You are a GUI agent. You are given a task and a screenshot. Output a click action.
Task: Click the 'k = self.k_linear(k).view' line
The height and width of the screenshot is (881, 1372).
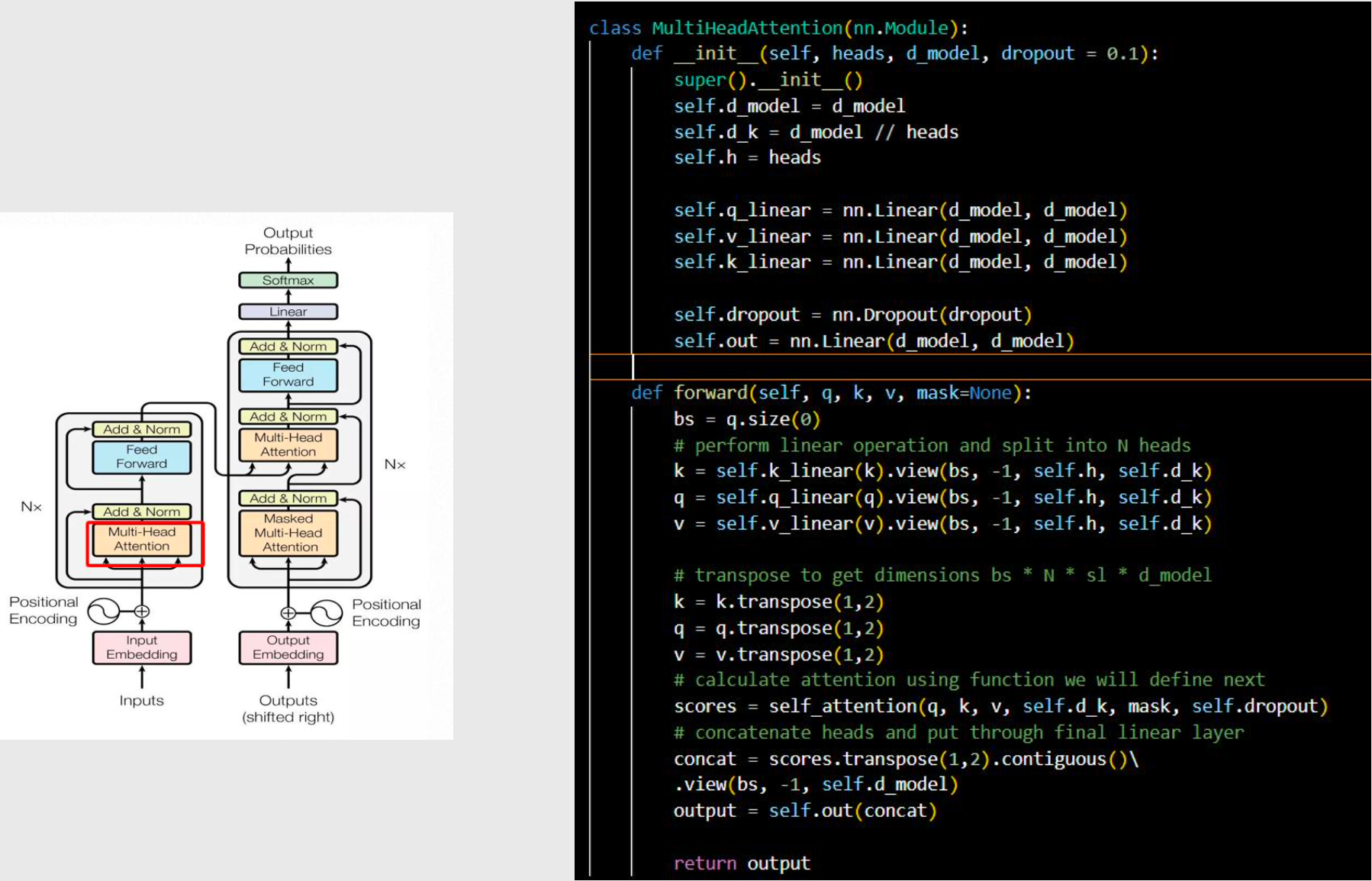pos(942,471)
